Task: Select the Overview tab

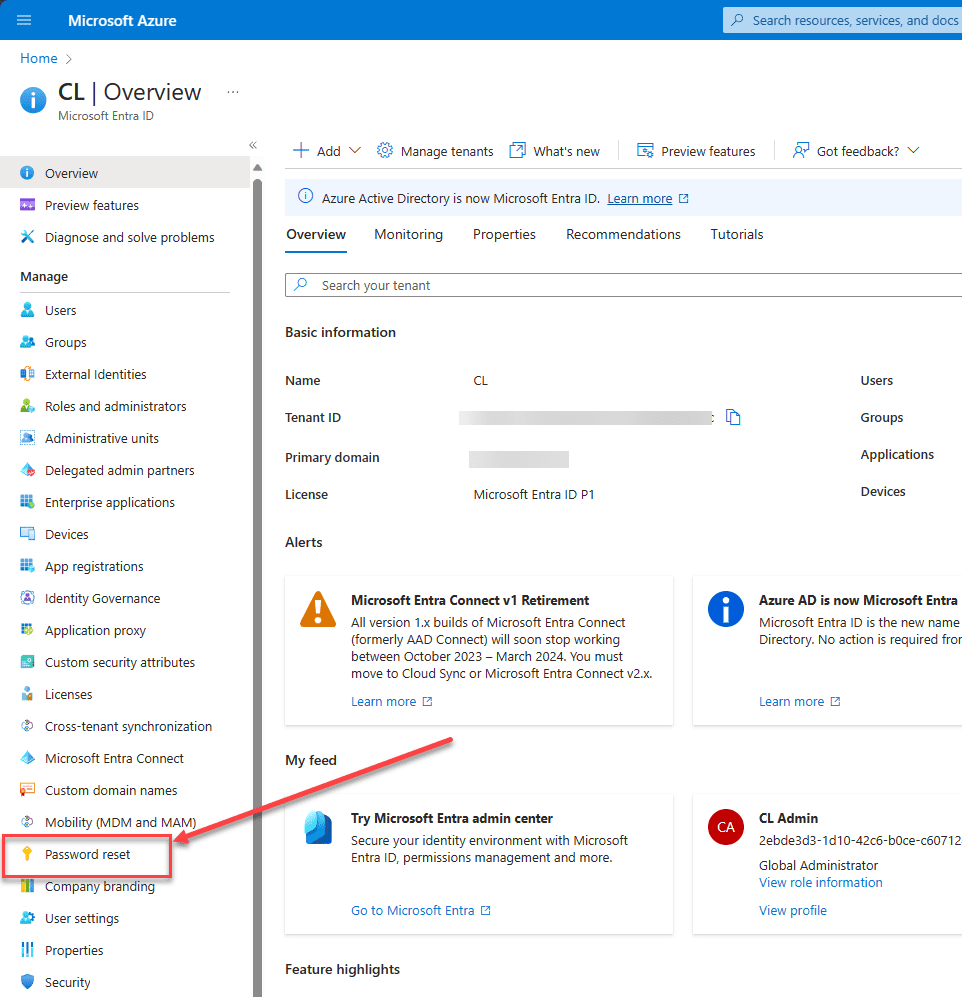Action: 315,234
